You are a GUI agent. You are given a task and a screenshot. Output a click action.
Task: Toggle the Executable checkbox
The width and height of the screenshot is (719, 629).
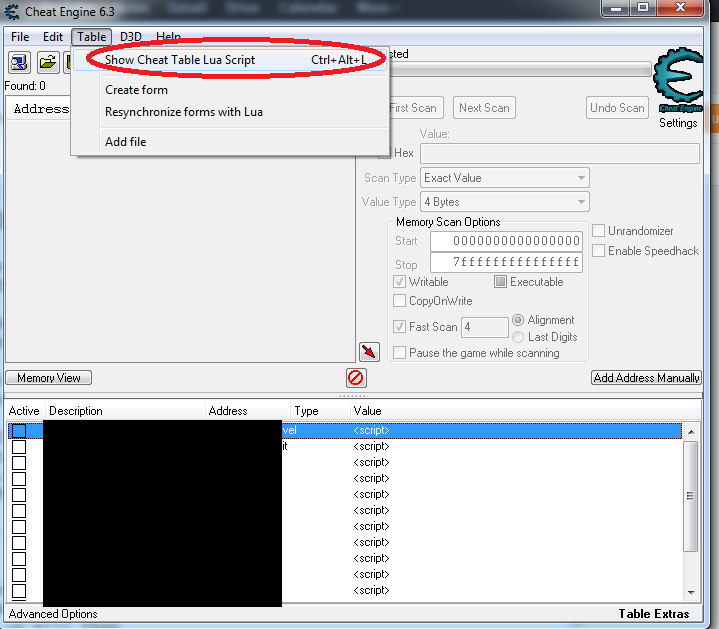500,281
